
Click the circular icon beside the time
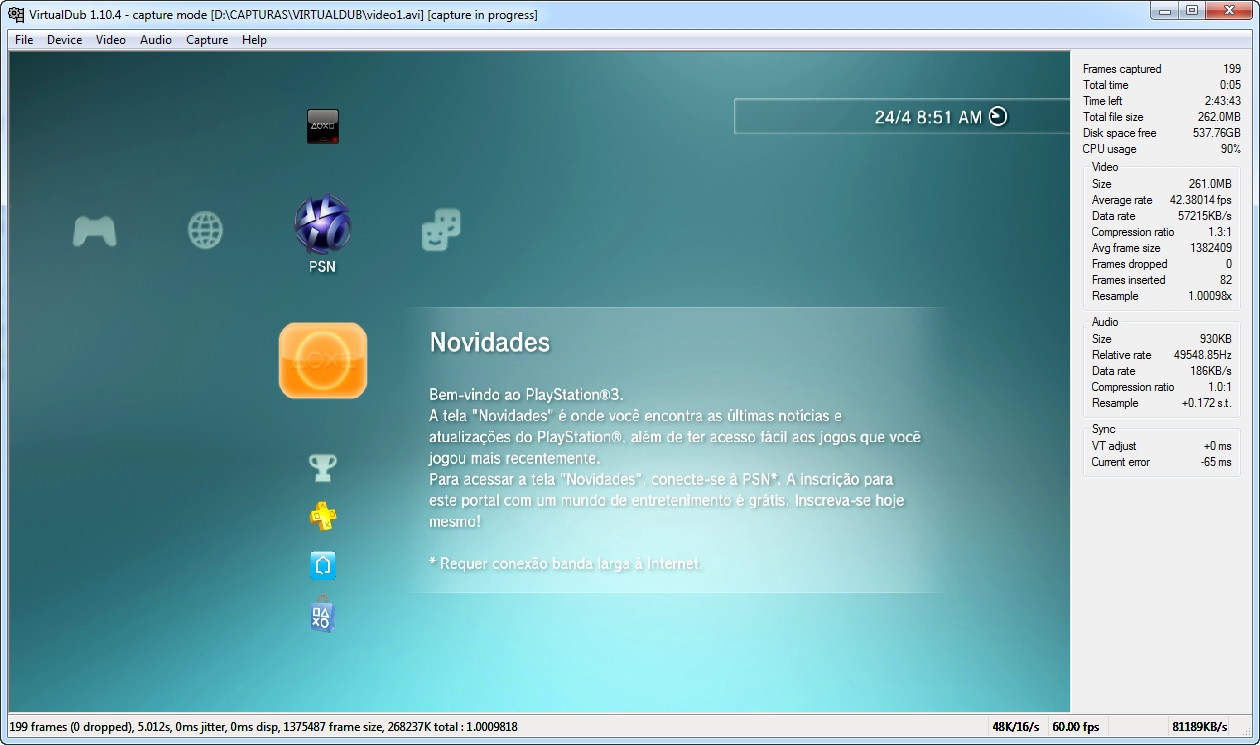click(x=998, y=116)
